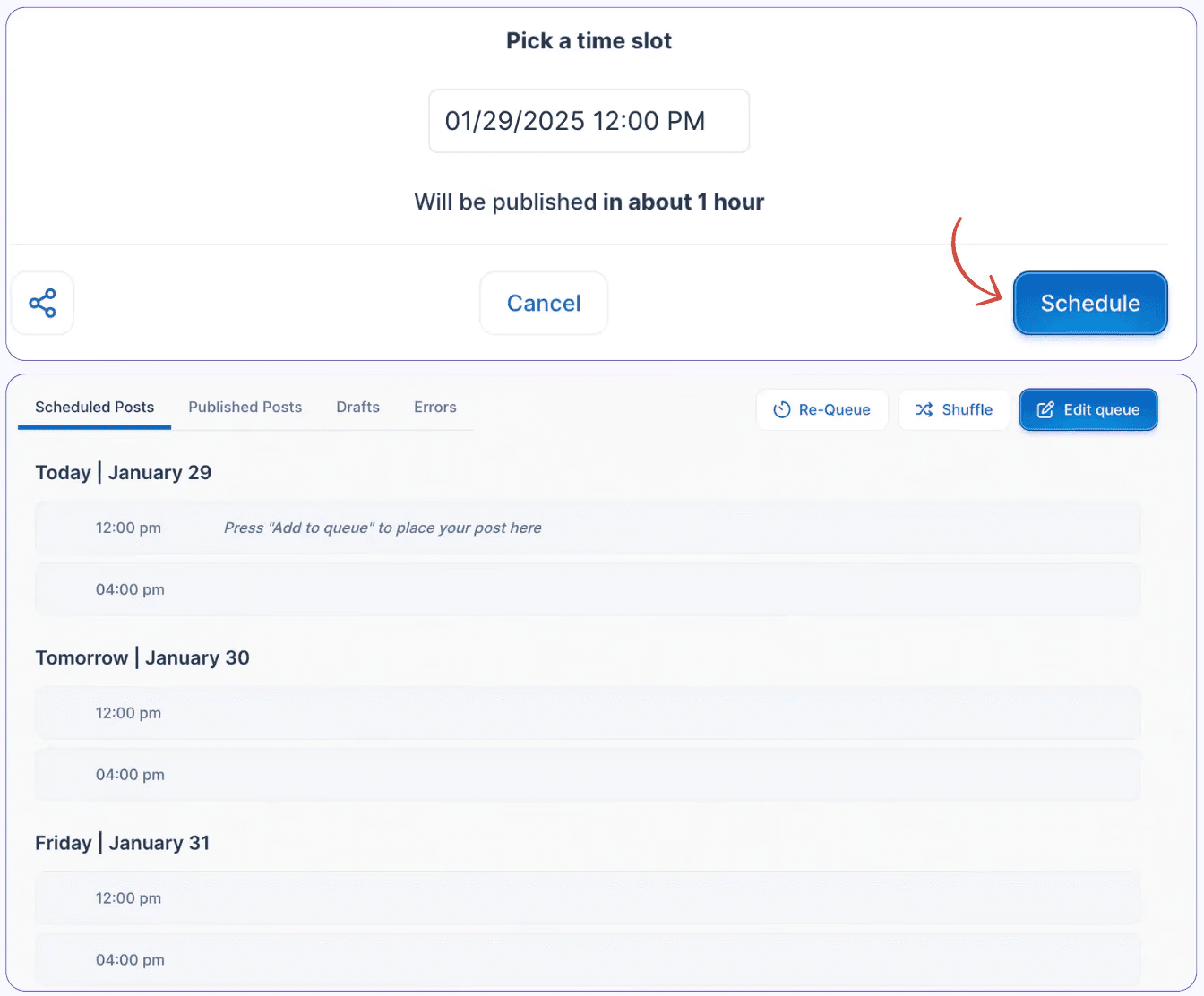Click Cancel to dismiss scheduling
The height and width of the screenshot is (996, 1204).
[x=543, y=303]
